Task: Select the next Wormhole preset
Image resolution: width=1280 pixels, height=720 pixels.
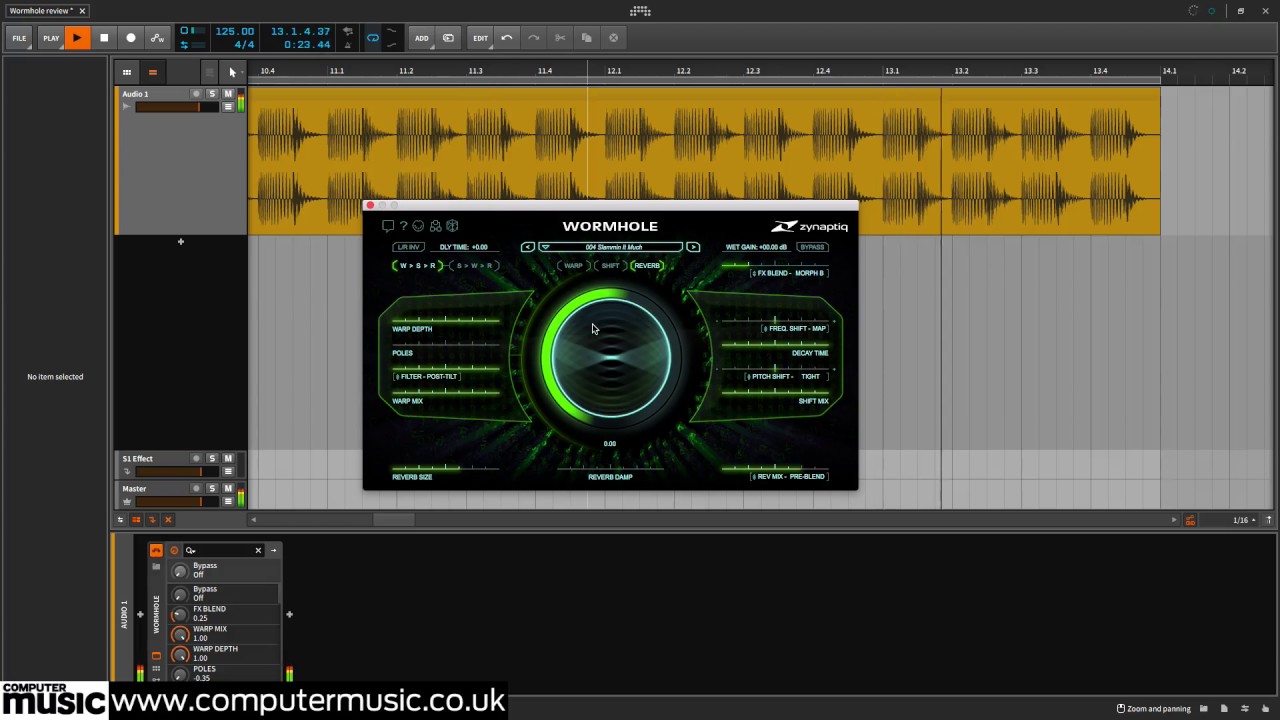Action: 693,247
